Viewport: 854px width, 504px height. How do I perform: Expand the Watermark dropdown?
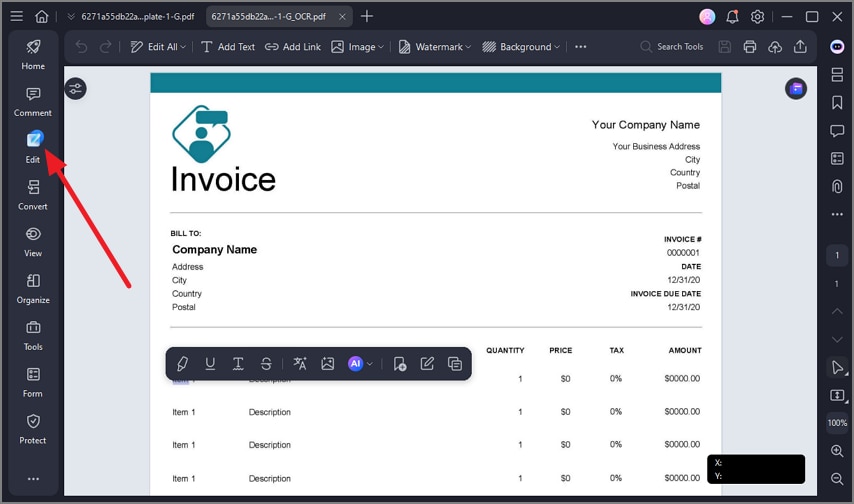coord(468,47)
